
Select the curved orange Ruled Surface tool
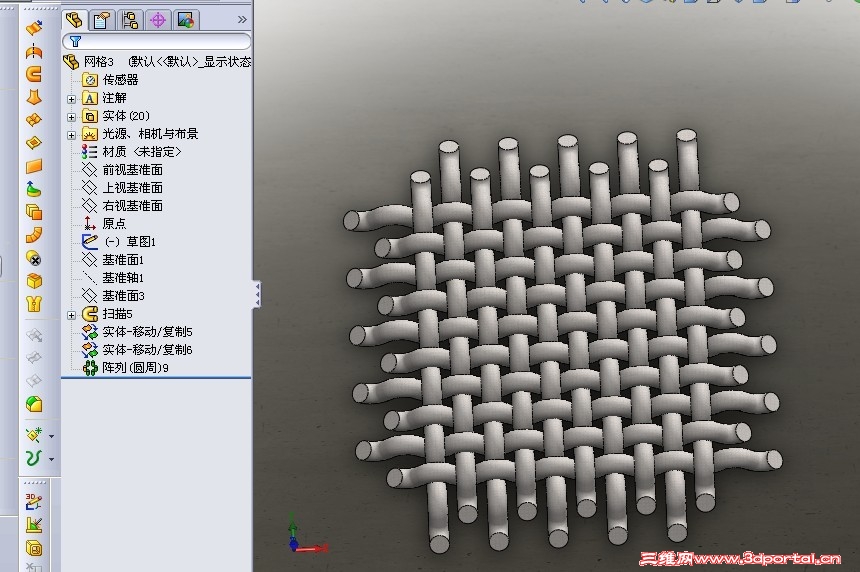point(34,235)
